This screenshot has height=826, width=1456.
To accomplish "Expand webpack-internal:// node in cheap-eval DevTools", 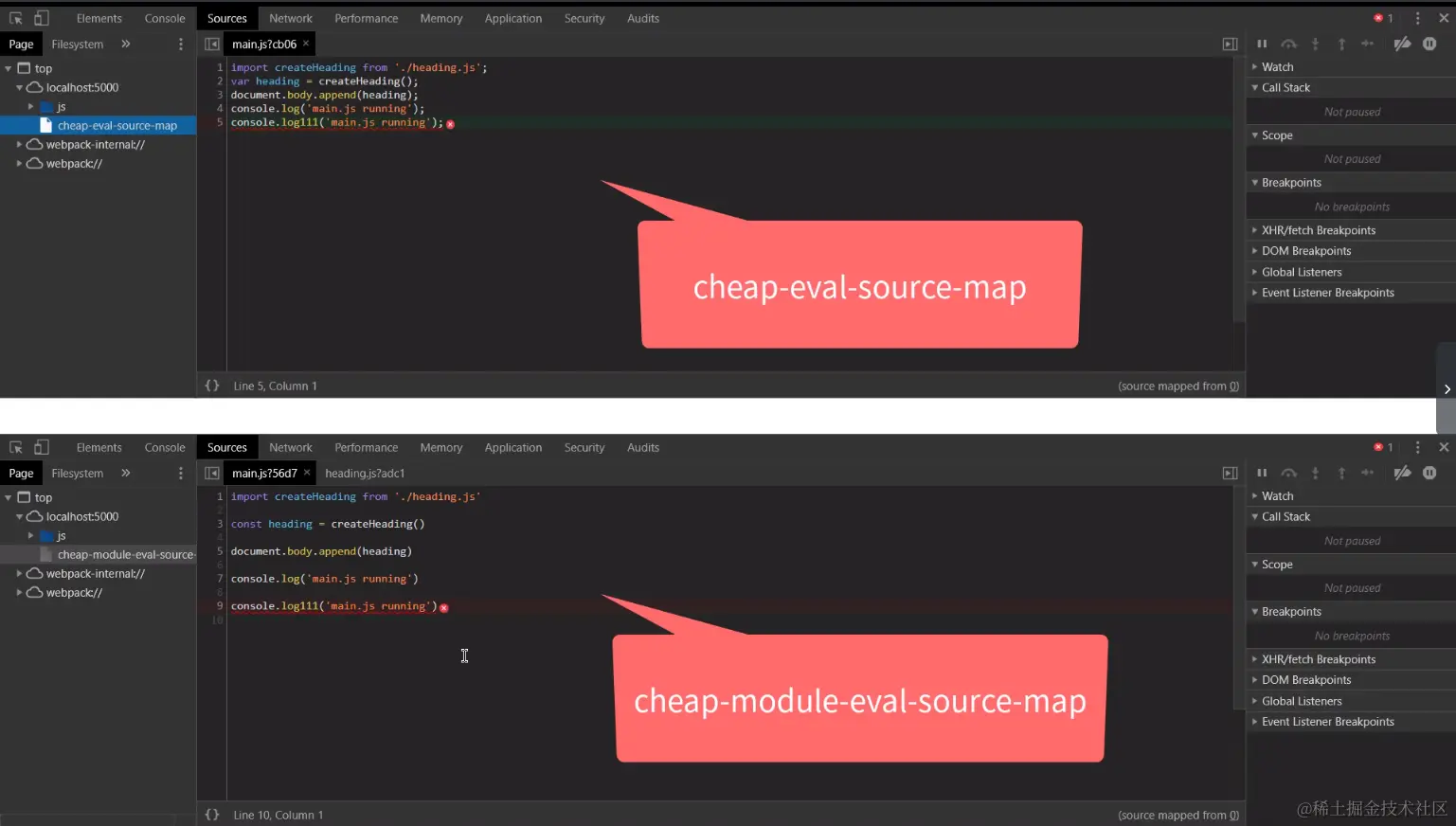I will pos(19,145).
